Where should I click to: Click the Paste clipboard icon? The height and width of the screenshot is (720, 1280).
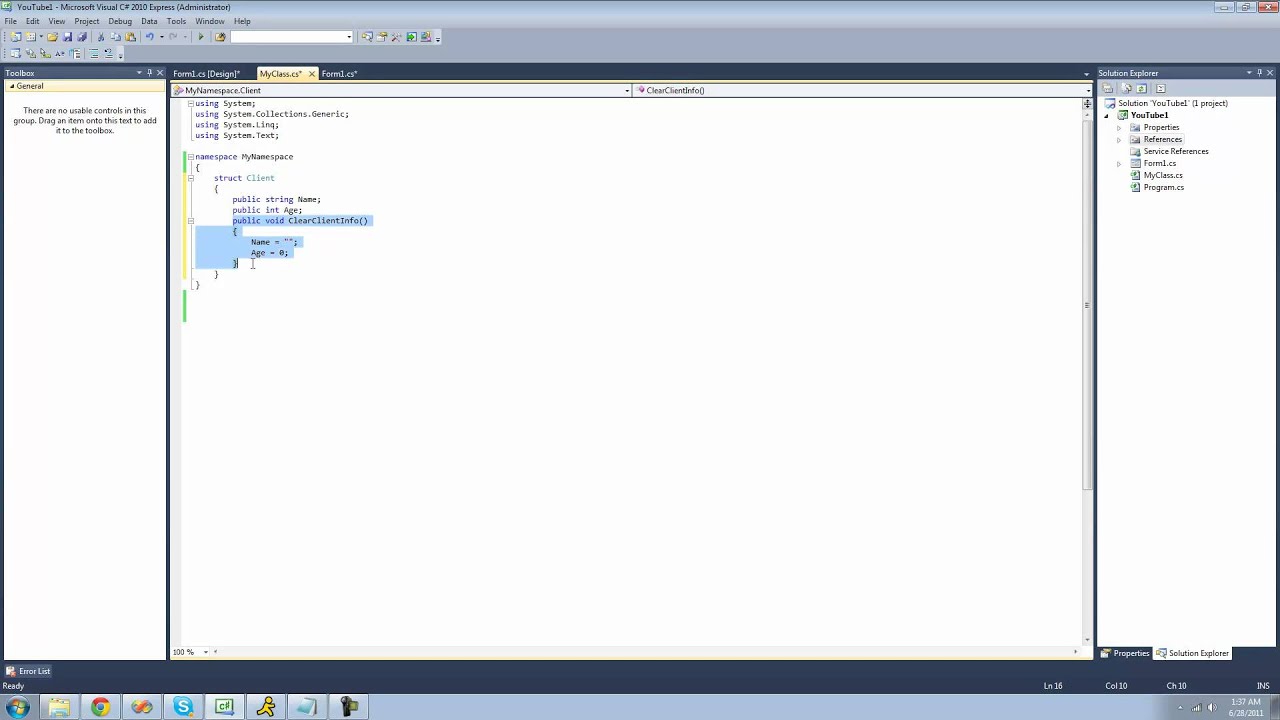point(130,37)
